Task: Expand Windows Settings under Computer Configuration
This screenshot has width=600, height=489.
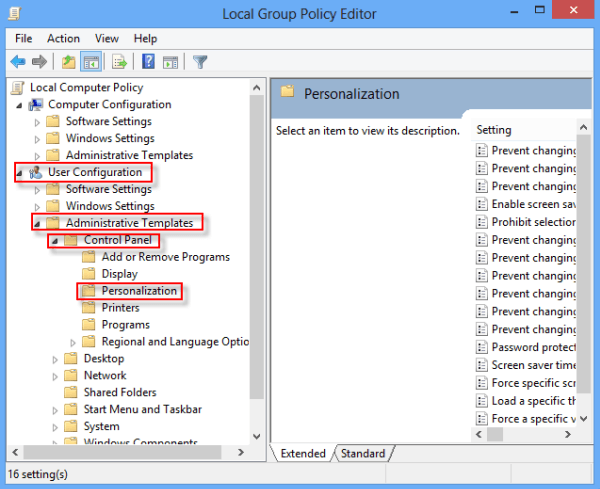Action: (37, 139)
